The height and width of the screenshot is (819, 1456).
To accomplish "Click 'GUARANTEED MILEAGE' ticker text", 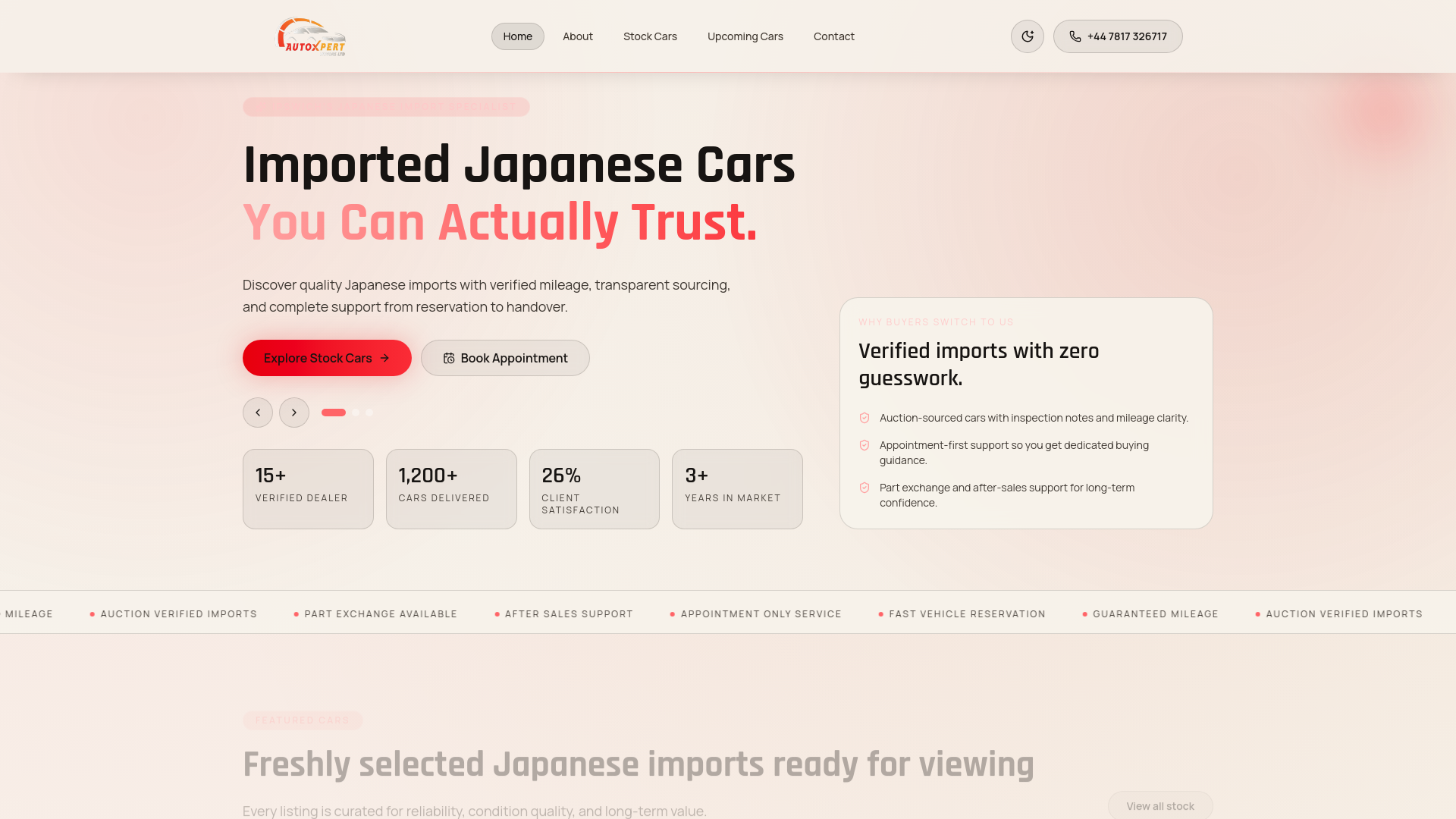I will tap(1155, 614).
